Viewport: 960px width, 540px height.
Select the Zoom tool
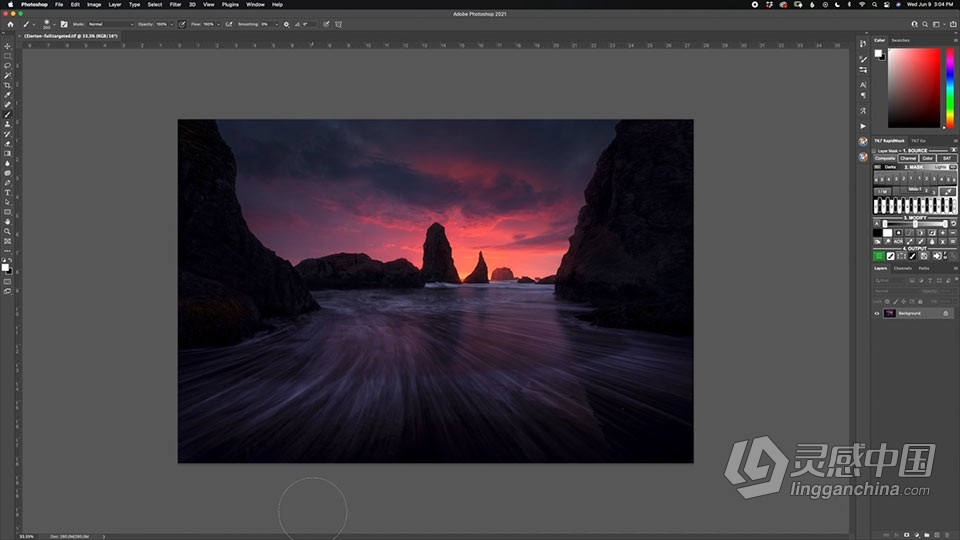click(7, 231)
